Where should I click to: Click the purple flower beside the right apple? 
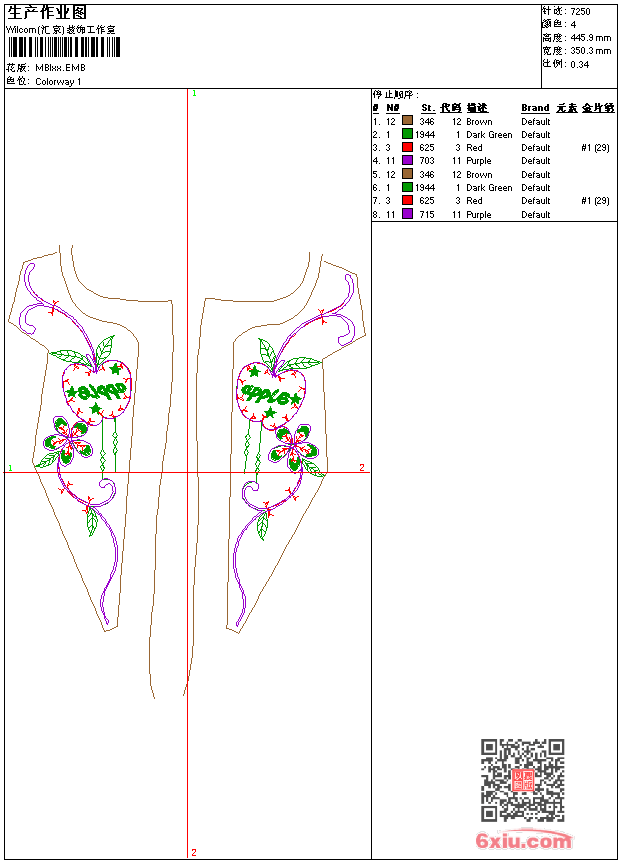(x=294, y=448)
